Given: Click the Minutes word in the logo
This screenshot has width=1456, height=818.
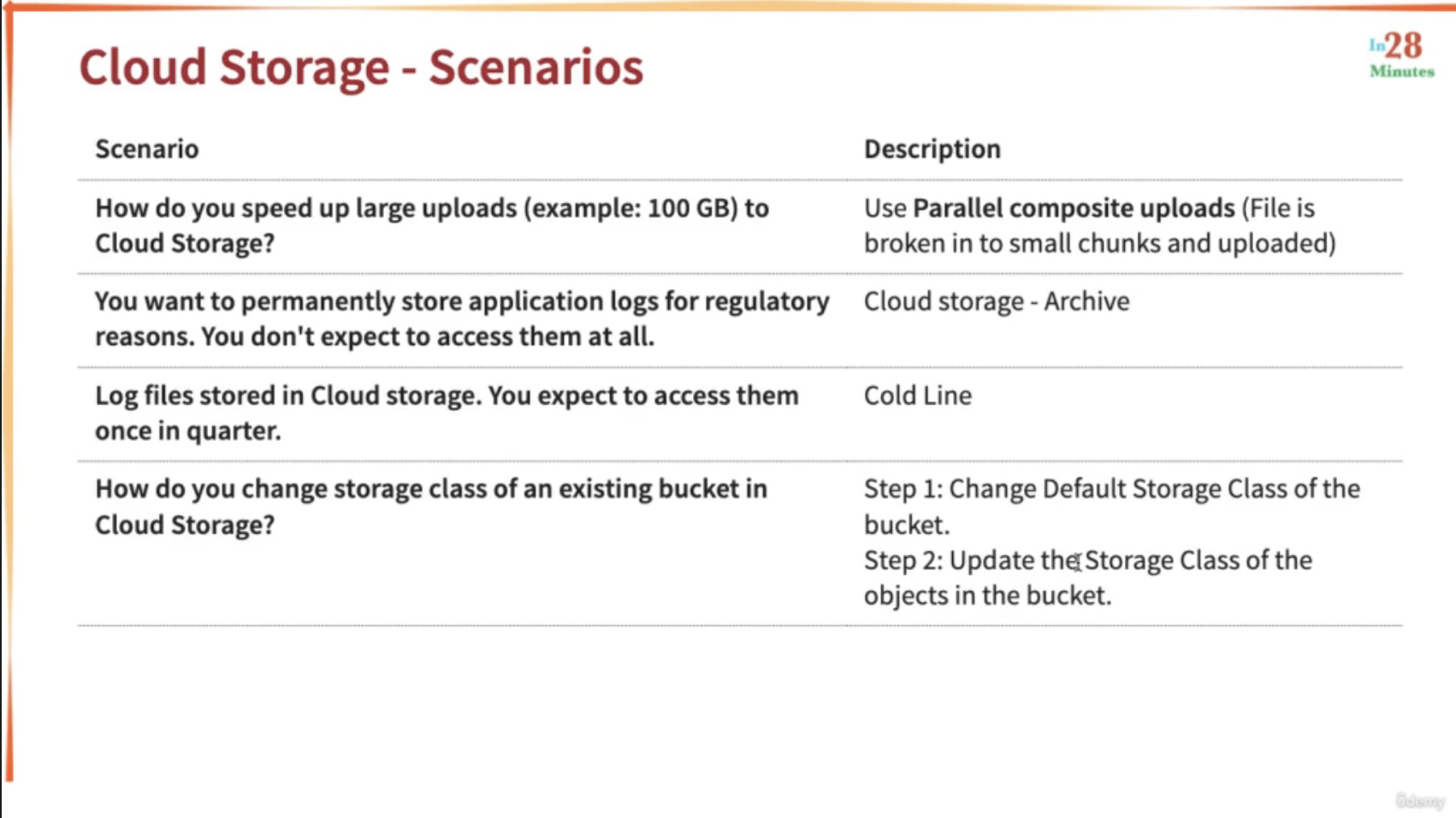Looking at the screenshot, I should pyautogui.click(x=1402, y=72).
